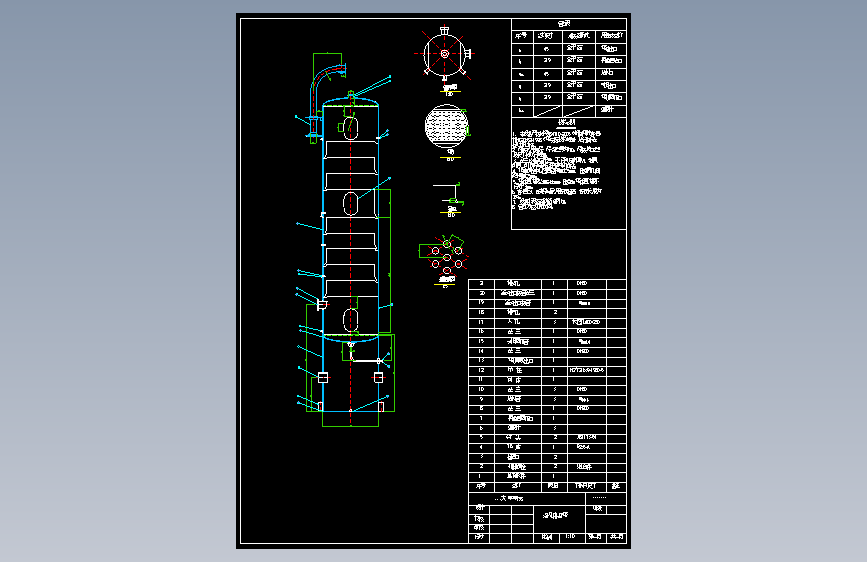Viewport: 867px width, 562px height.
Task: Click the 1:10 scale cell in title block
Action: click(571, 537)
